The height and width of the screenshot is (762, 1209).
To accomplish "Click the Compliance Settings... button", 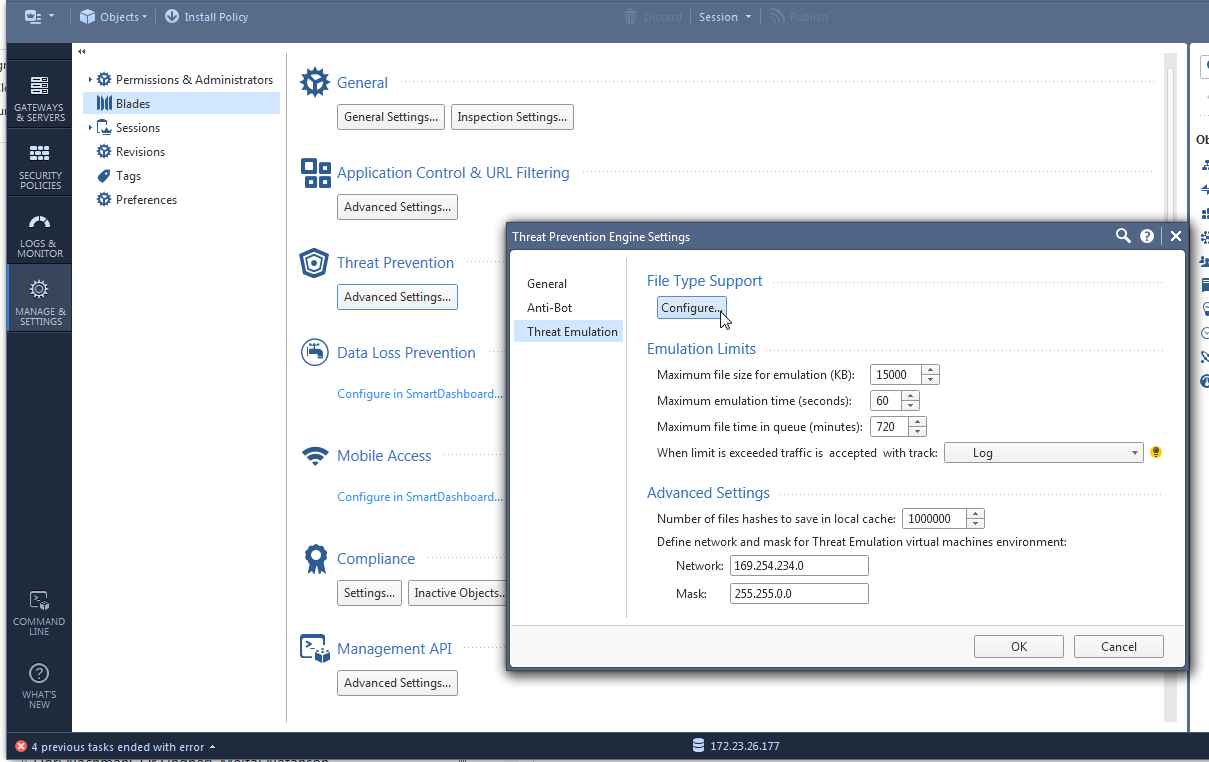I will [369, 593].
